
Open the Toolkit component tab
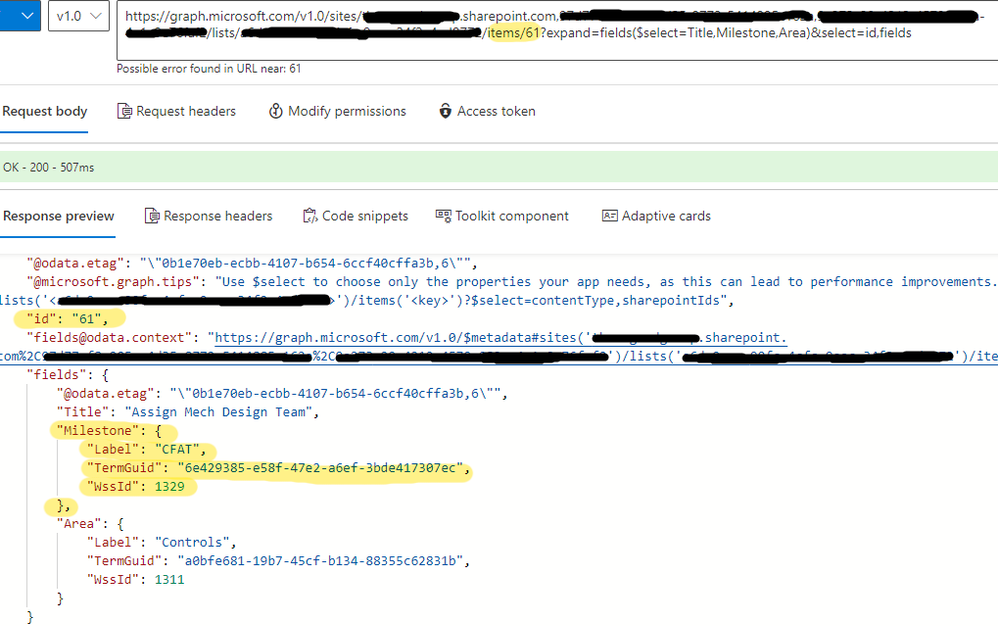pos(502,216)
